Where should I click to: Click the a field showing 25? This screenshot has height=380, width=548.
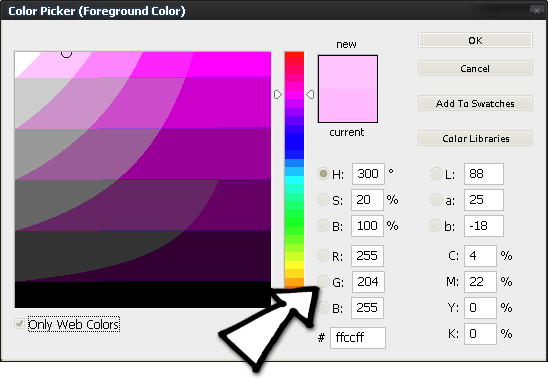(484, 200)
